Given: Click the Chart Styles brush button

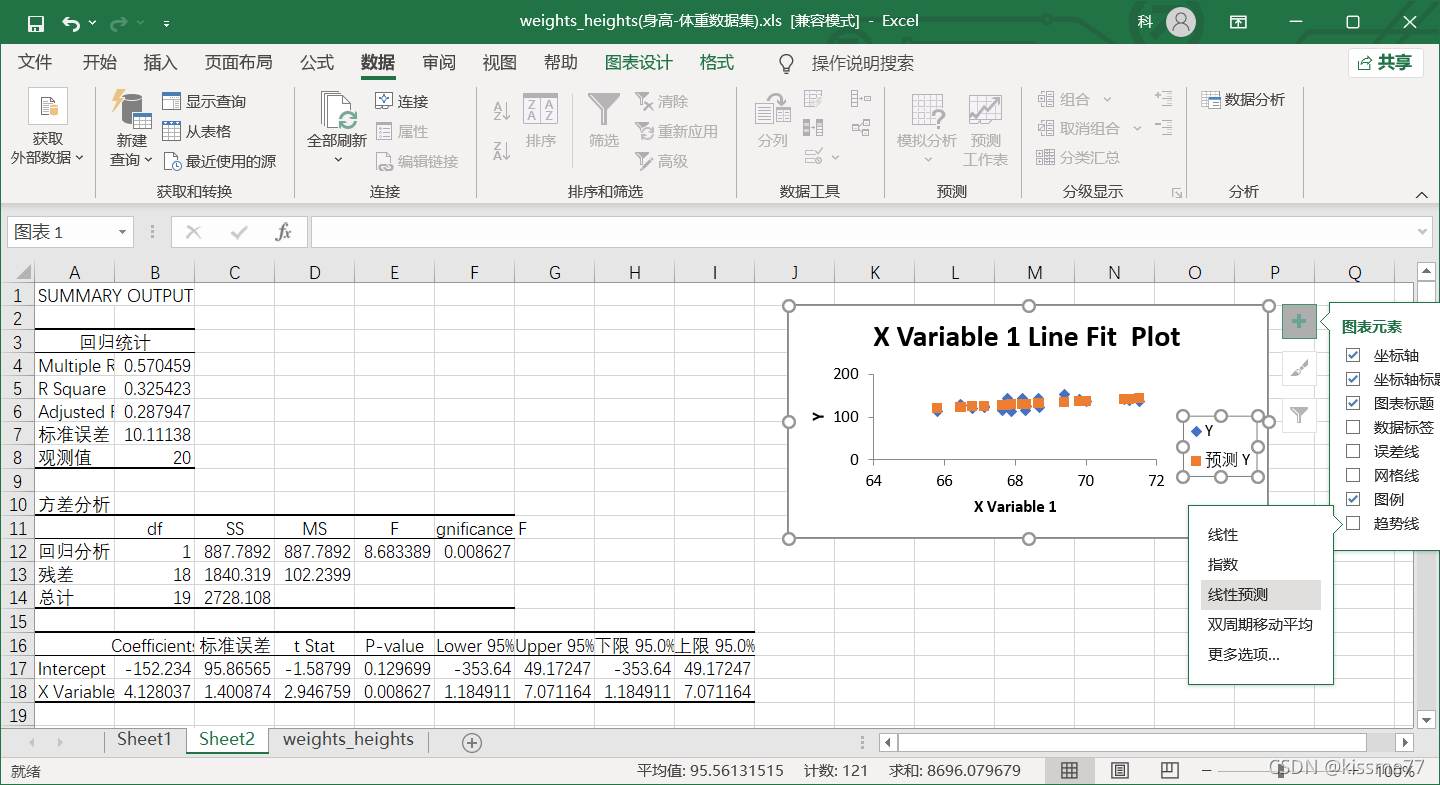Looking at the screenshot, I should [x=1298, y=368].
